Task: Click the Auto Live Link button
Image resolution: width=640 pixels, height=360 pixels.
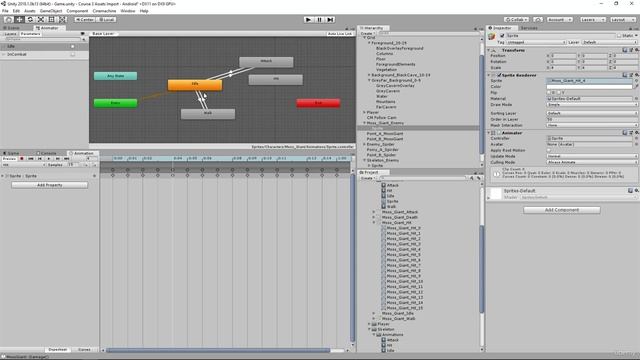Action: (340, 34)
